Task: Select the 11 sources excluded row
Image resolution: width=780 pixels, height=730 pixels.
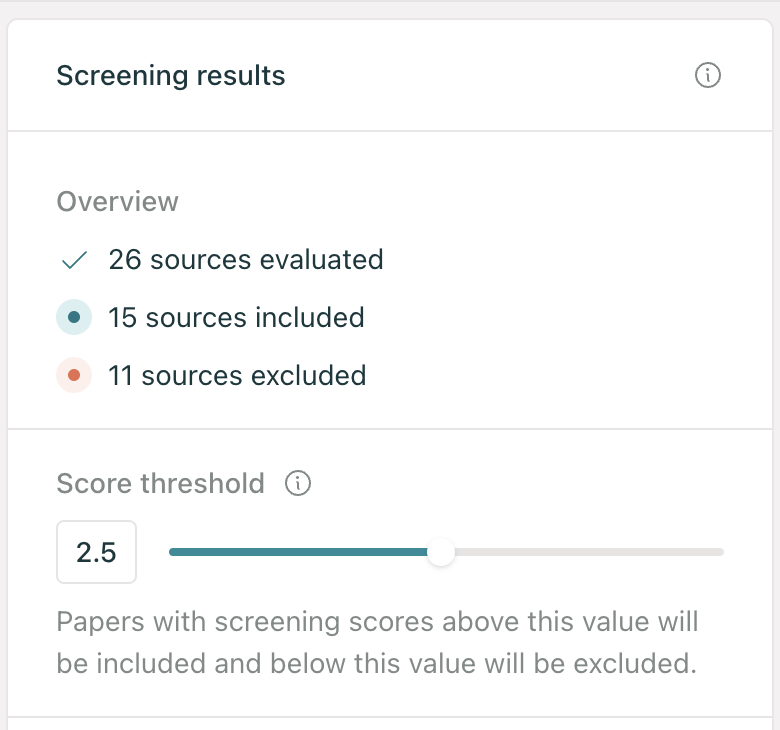Action: [x=211, y=375]
